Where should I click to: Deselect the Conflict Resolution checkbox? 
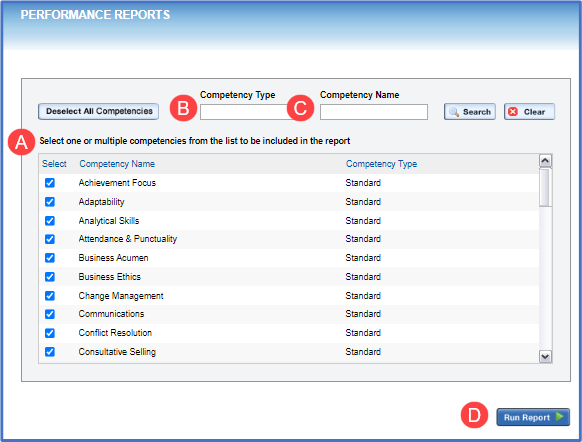click(50, 333)
